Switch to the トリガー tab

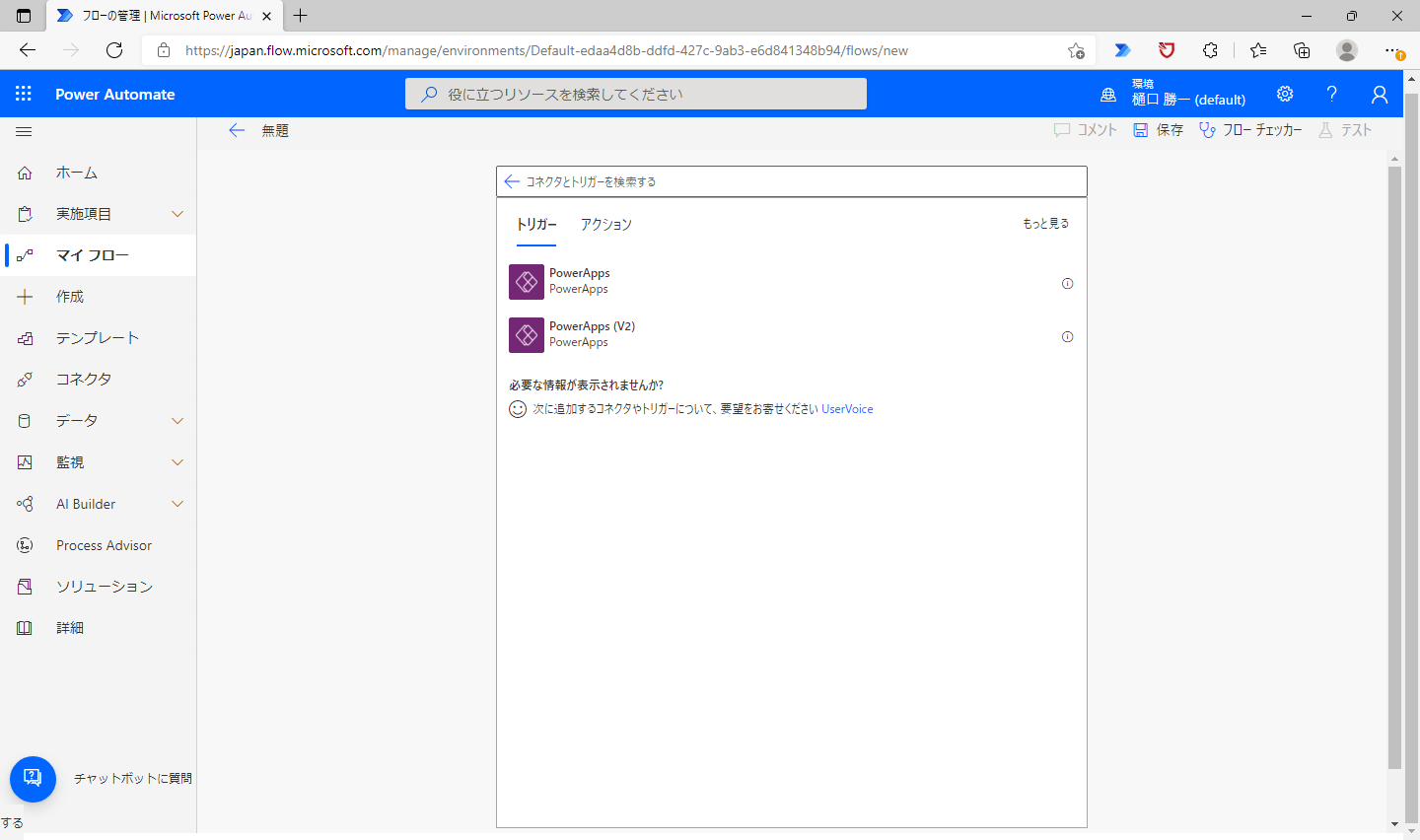point(536,225)
